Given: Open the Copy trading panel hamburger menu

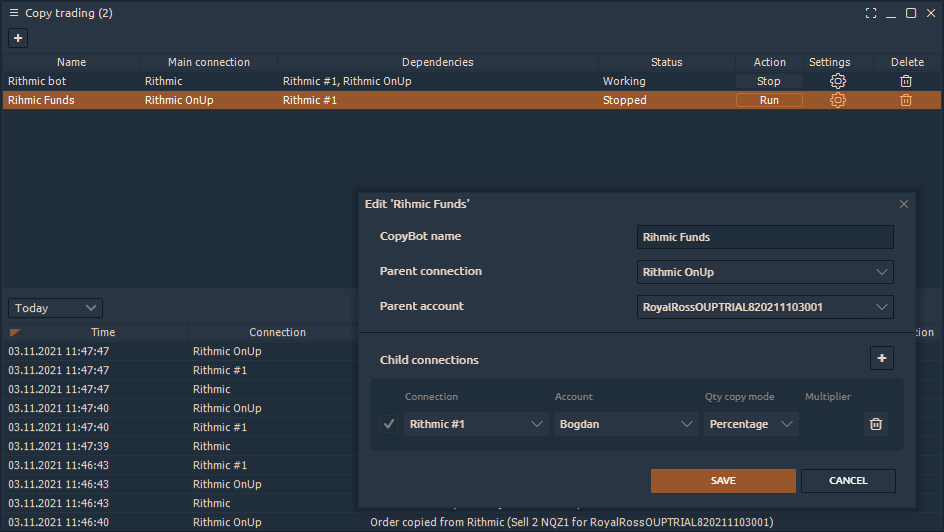Looking at the screenshot, I should 14,13.
